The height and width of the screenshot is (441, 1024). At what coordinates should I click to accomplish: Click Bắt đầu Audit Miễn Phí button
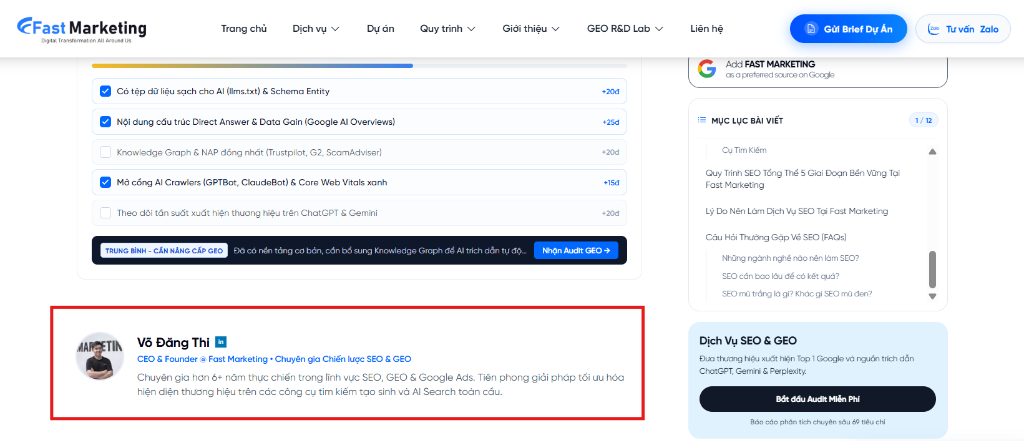[x=817, y=399]
